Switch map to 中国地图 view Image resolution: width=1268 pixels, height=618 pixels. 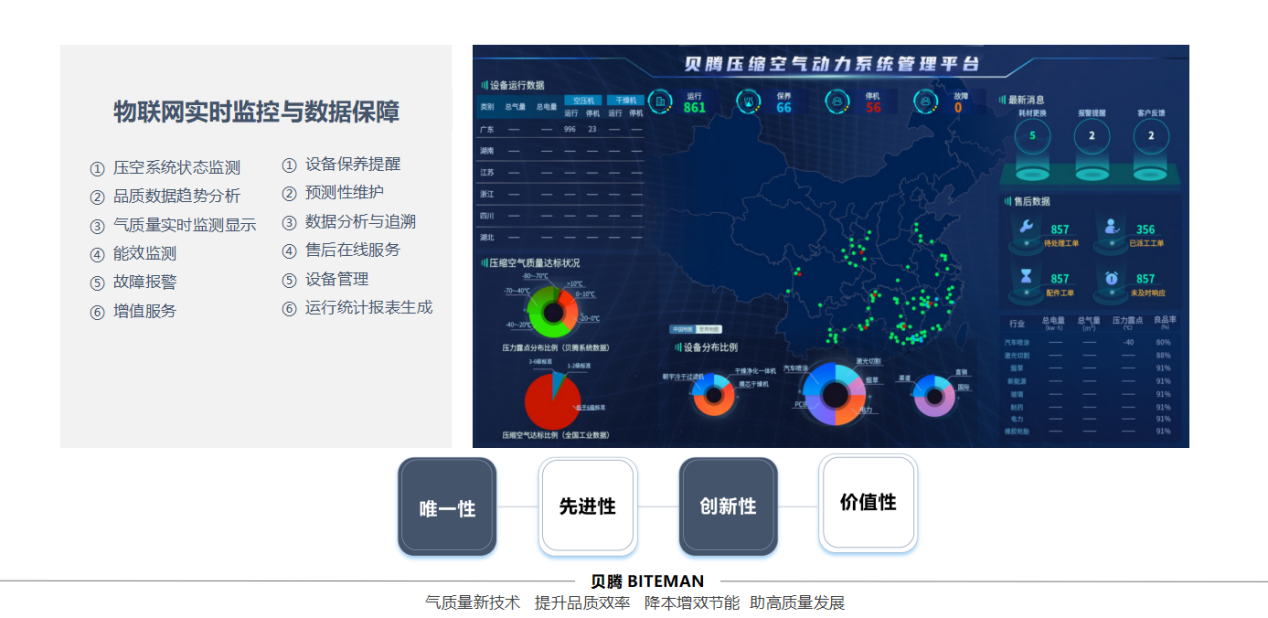682,328
